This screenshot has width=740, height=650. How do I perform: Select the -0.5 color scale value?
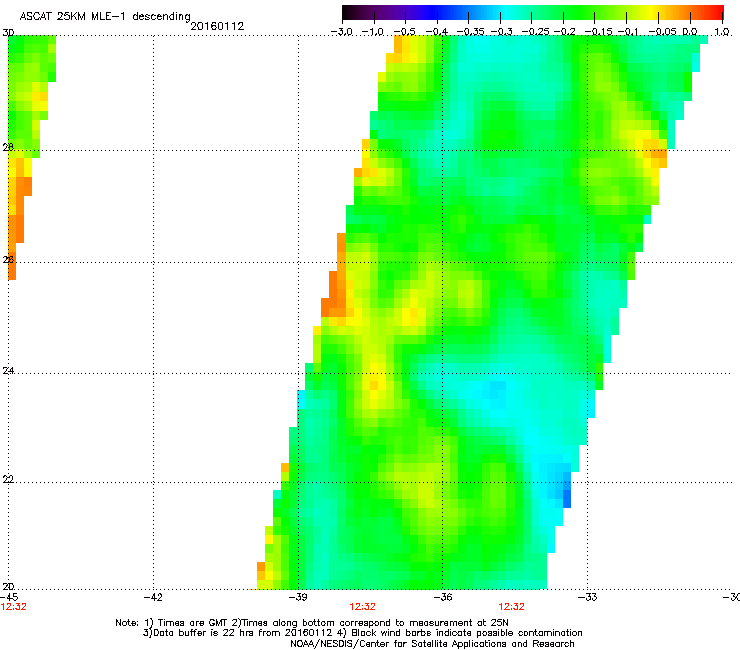405,32
